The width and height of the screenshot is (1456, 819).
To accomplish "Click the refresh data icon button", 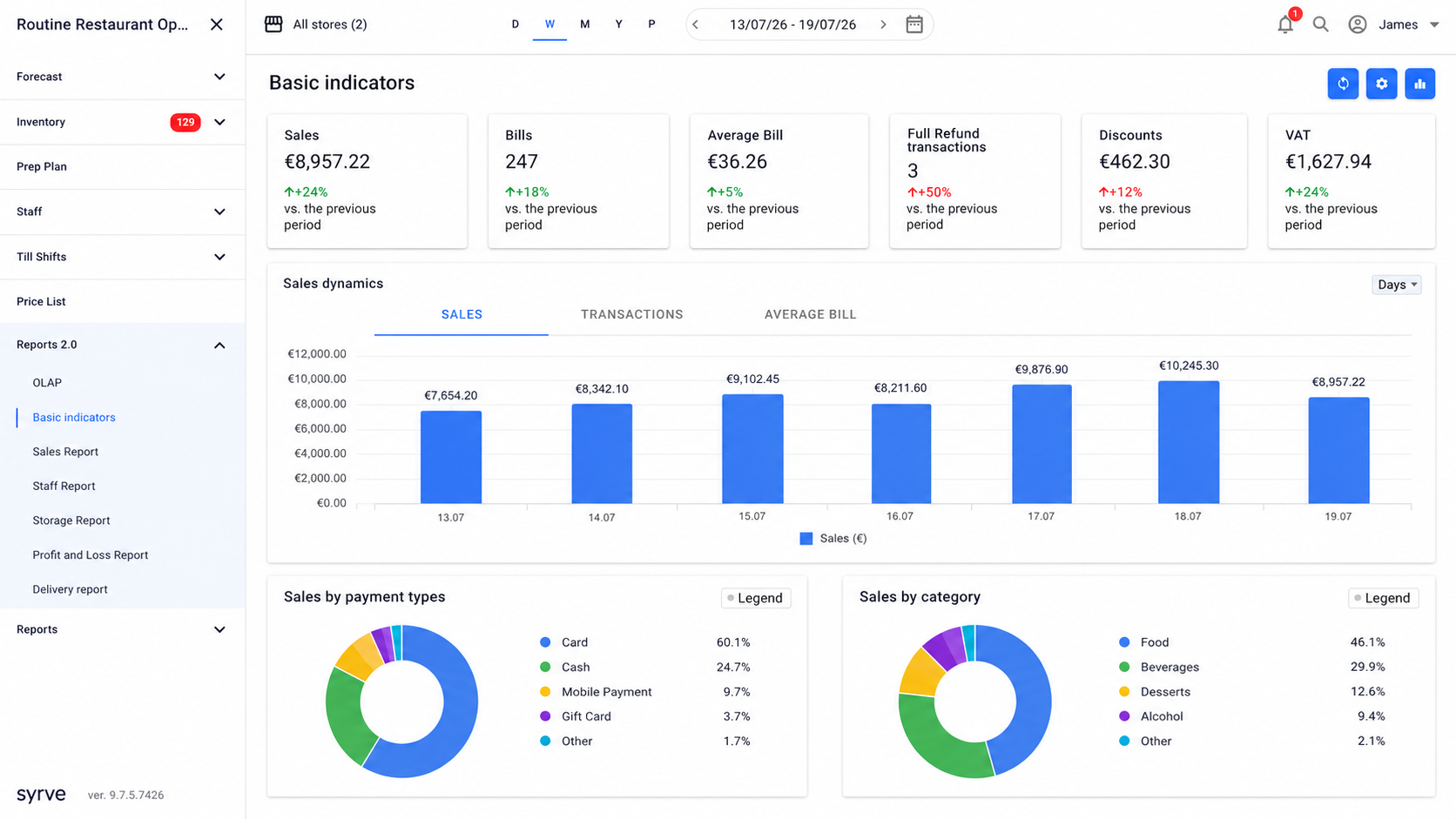I will tap(1343, 84).
